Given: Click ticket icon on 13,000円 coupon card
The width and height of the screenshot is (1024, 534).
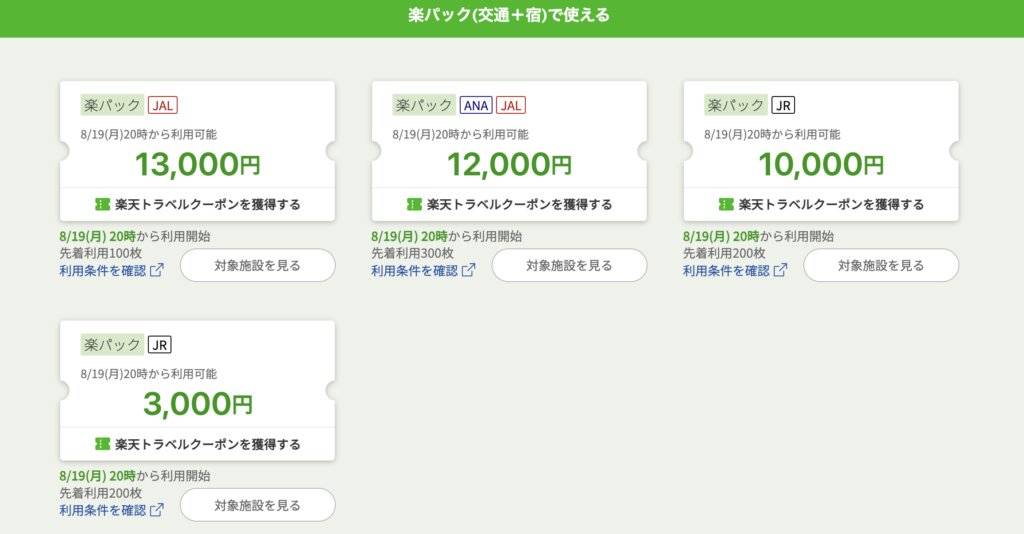Looking at the screenshot, I should tap(102, 204).
